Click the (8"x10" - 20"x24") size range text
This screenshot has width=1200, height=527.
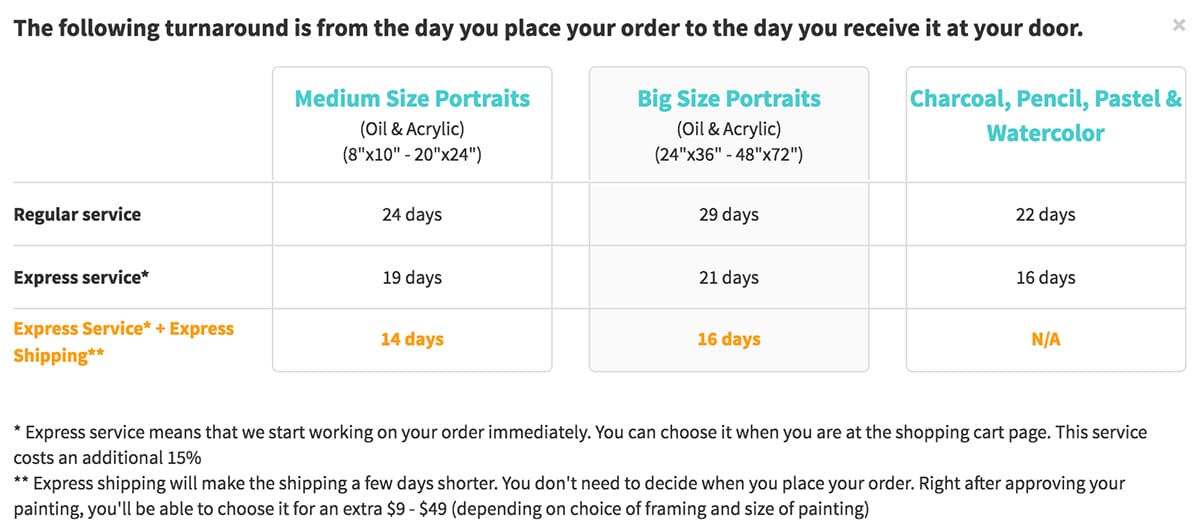pos(412,156)
